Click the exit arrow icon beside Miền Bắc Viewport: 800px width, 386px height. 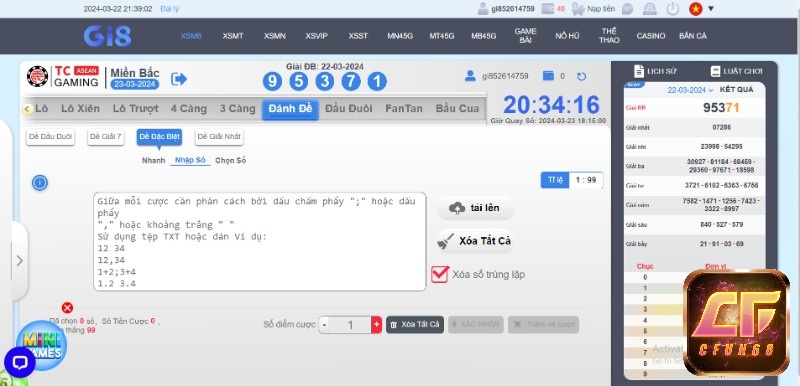[179, 79]
